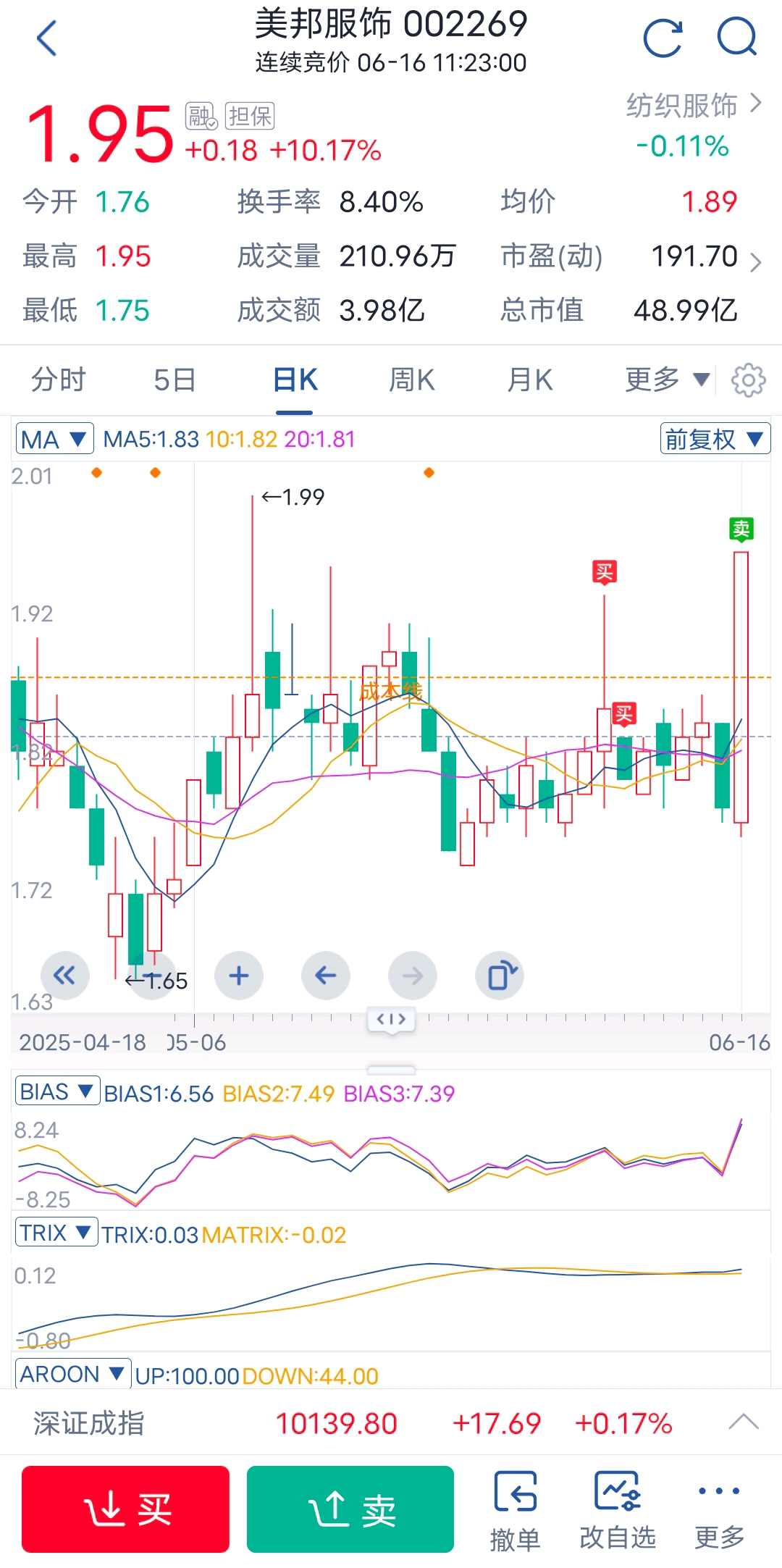This screenshot has height=1568, width=782.
Task: Open bottom 更多 three-dots menu
Action: tap(719, 1511)
